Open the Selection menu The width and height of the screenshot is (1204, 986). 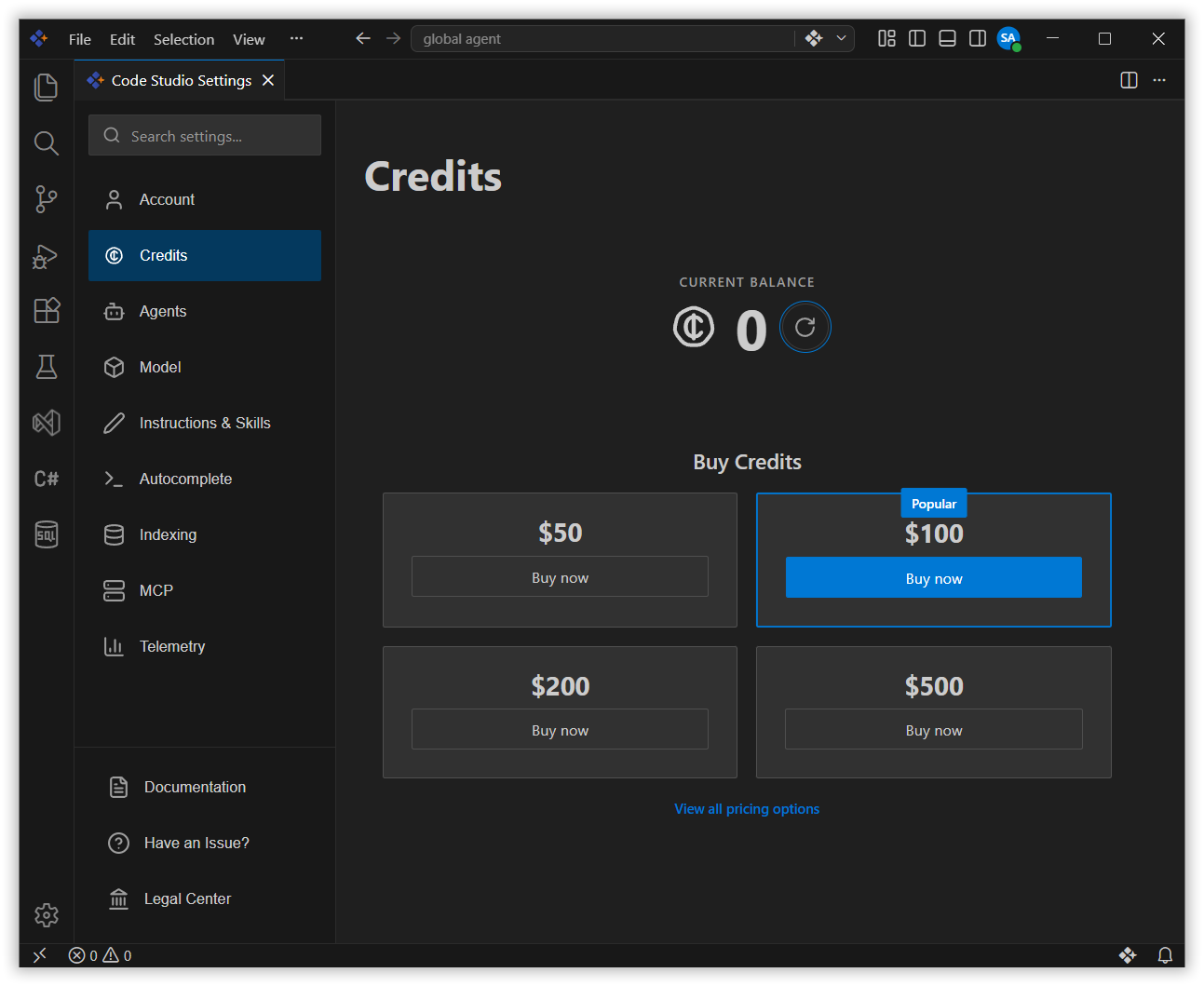tap(183, 39)
